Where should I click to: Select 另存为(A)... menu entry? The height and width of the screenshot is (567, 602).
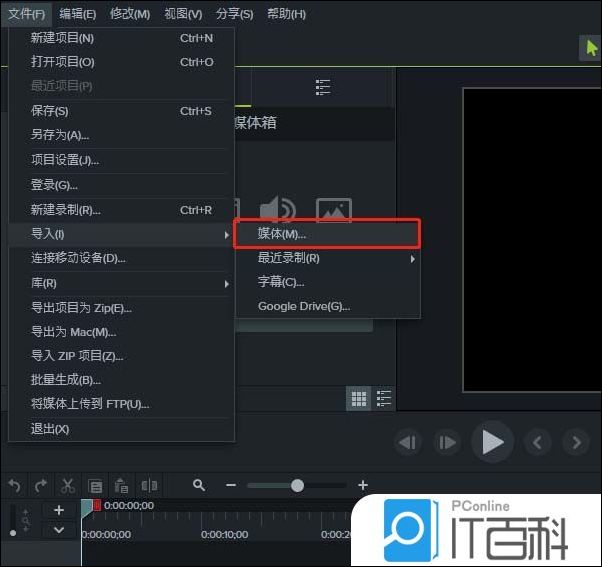(121, 135)
